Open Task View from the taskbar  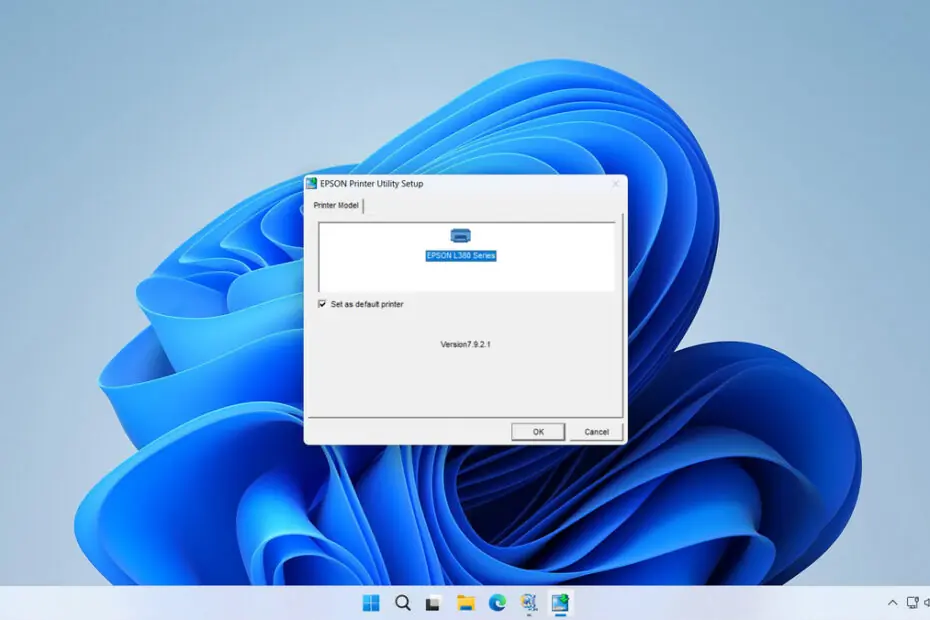[432, 603]
